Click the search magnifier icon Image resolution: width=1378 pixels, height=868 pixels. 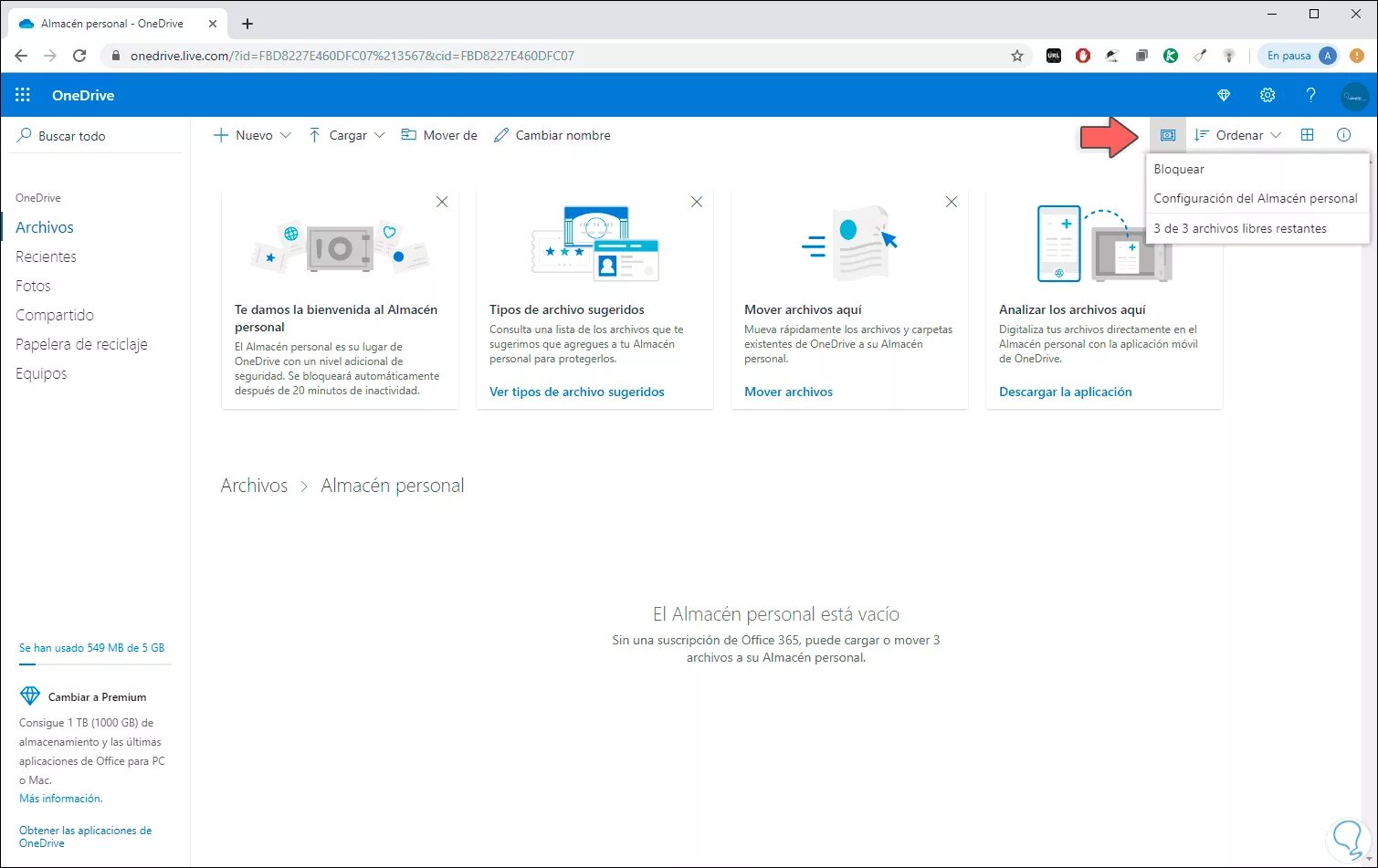pos(25,135)
